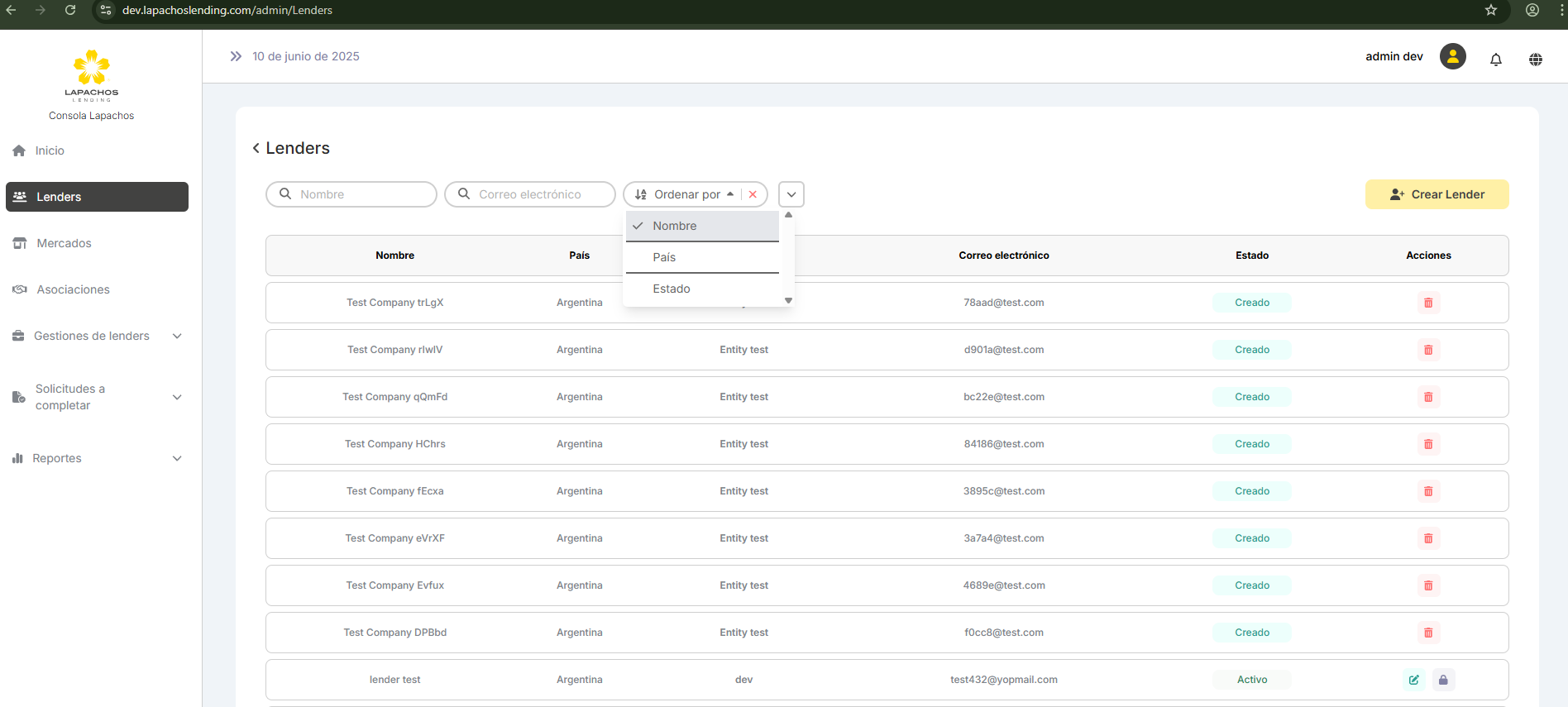
Task: Click lock icon for lender test
Action: point(1442,680)
